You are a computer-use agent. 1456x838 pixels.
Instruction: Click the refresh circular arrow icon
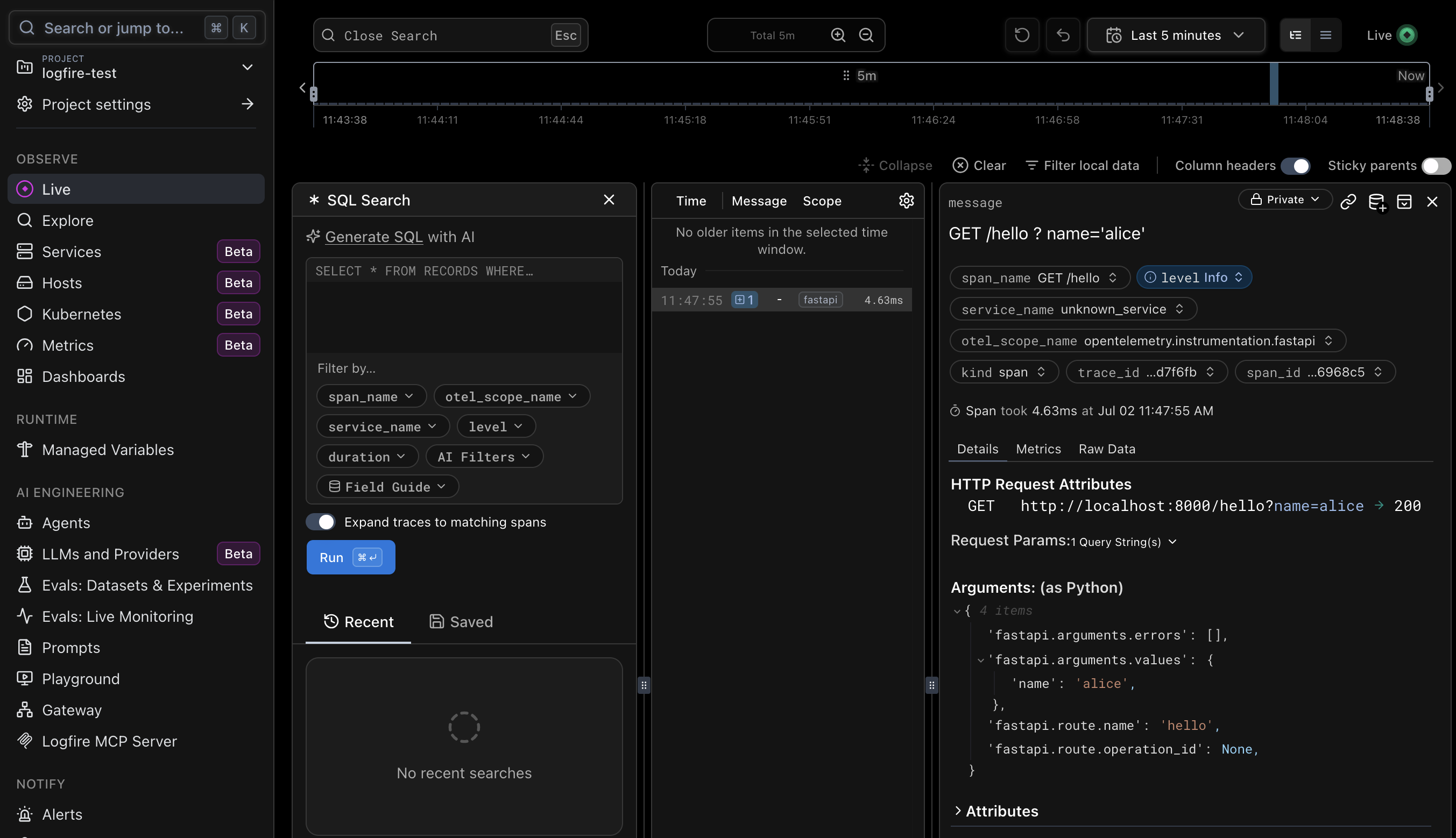1022,35
